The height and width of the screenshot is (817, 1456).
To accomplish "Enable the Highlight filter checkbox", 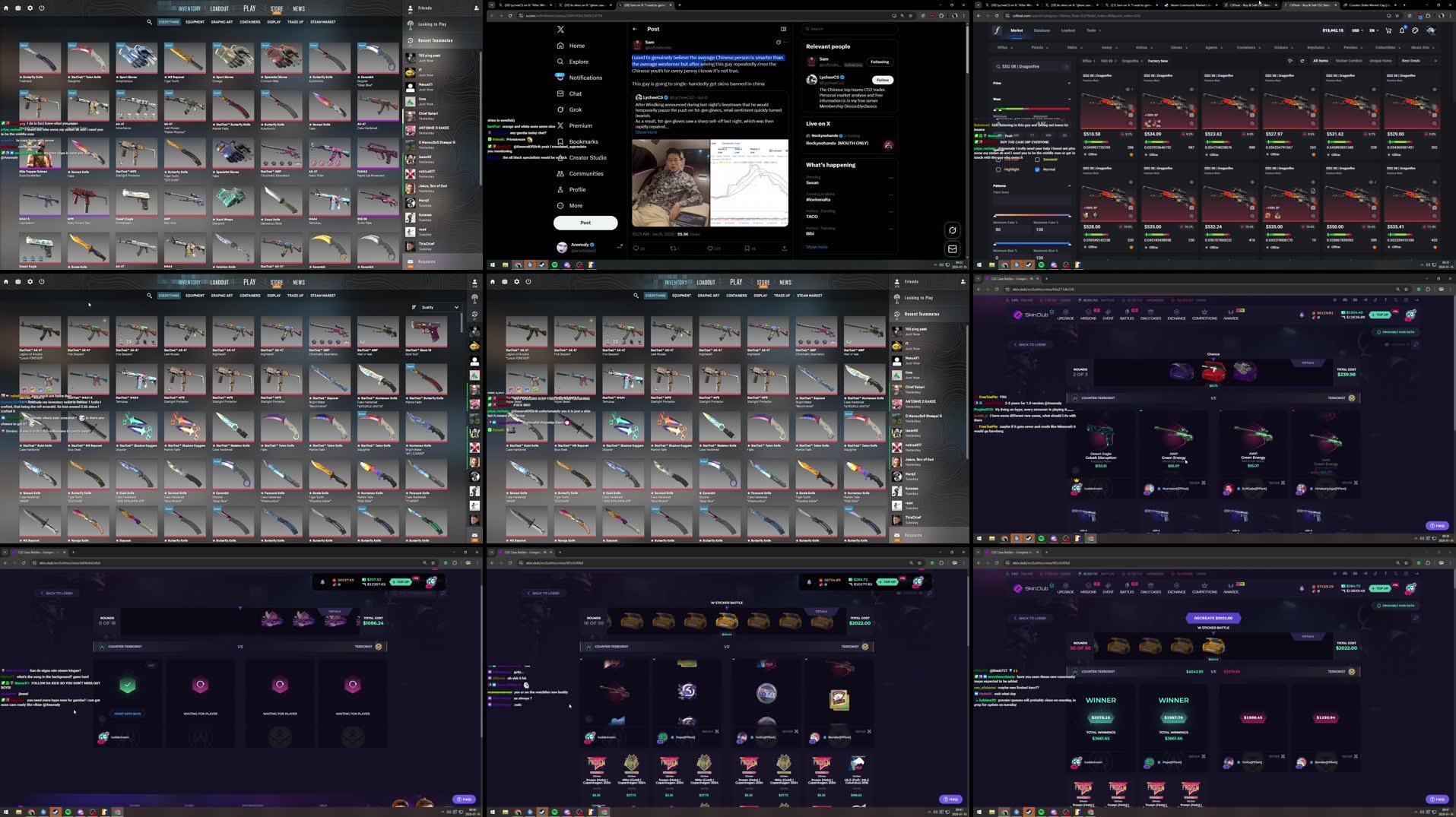I will tap(998, 169).
